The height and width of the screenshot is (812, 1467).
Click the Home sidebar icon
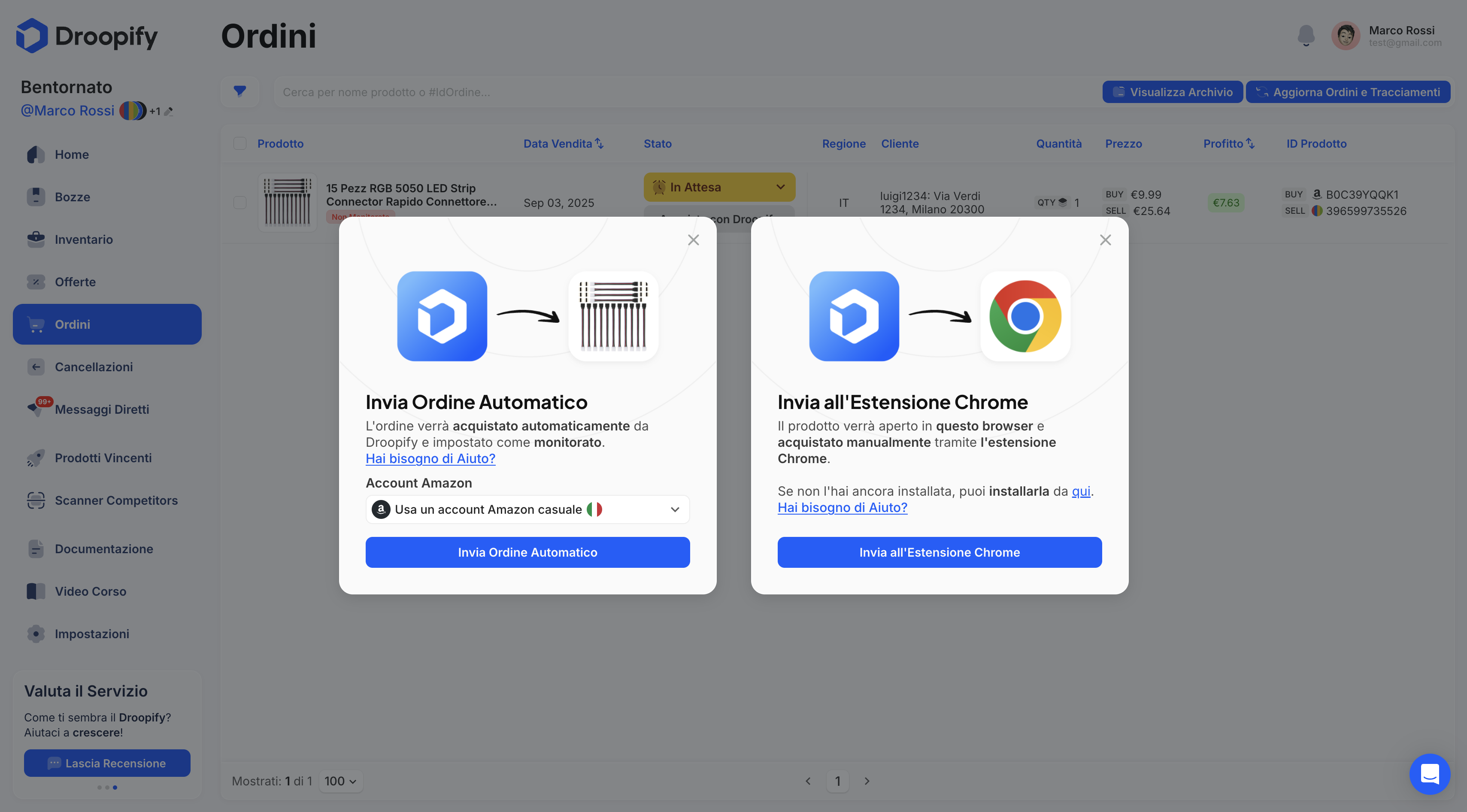pos(36,155)
